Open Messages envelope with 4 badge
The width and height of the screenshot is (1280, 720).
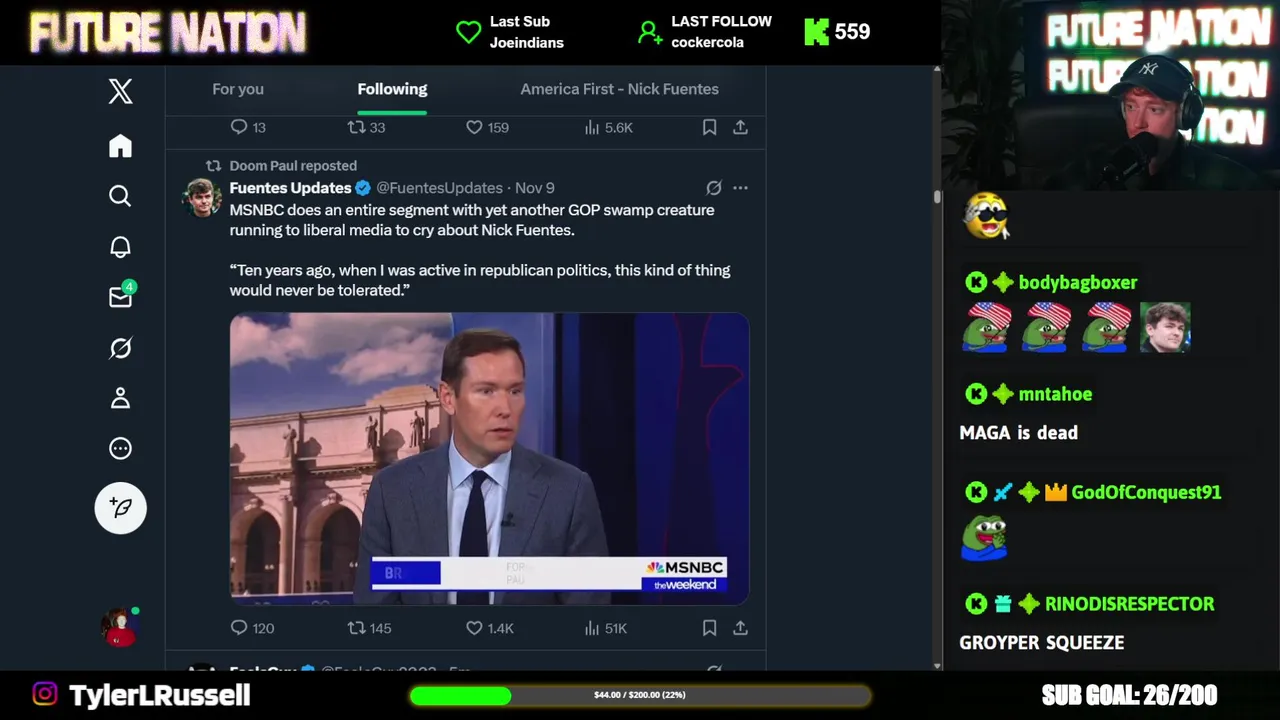tap(121, 296)
